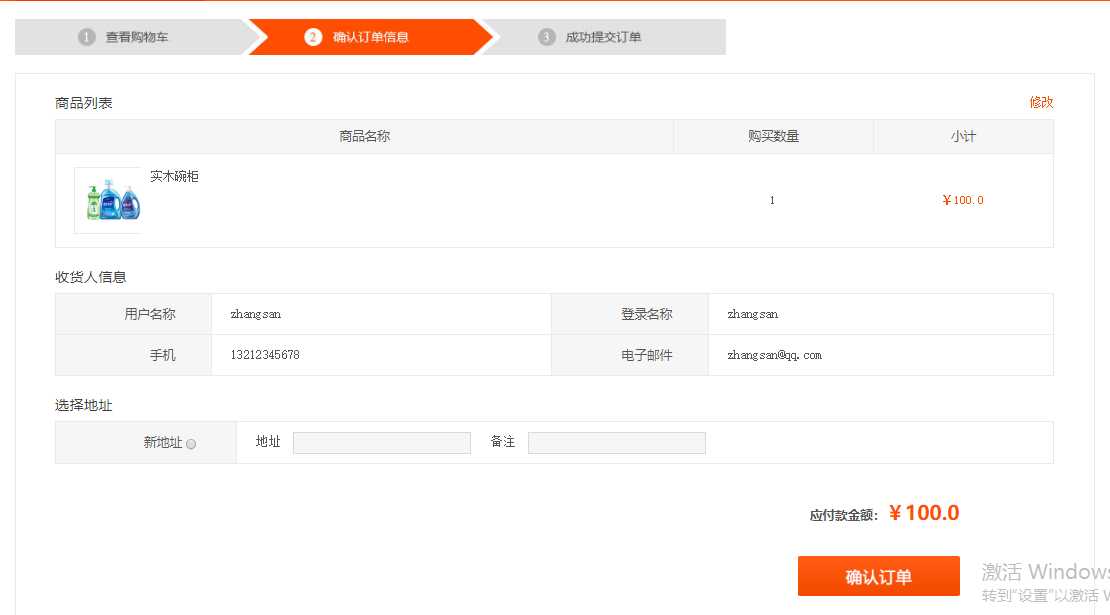Select the 新地址 radio button
Screen dimensions: 1110x615
pyautogui.click(x=191, y=444)
